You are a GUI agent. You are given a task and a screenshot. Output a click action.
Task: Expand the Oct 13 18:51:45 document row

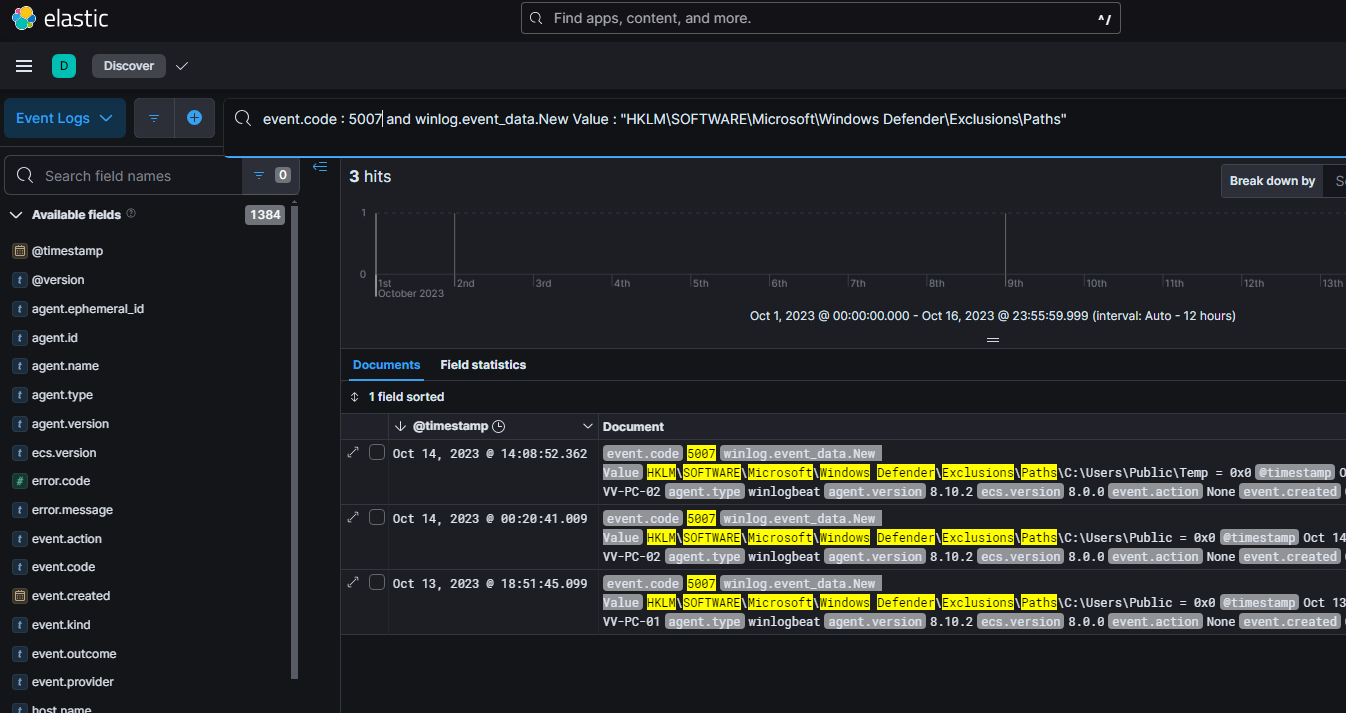tap(353, 583)
